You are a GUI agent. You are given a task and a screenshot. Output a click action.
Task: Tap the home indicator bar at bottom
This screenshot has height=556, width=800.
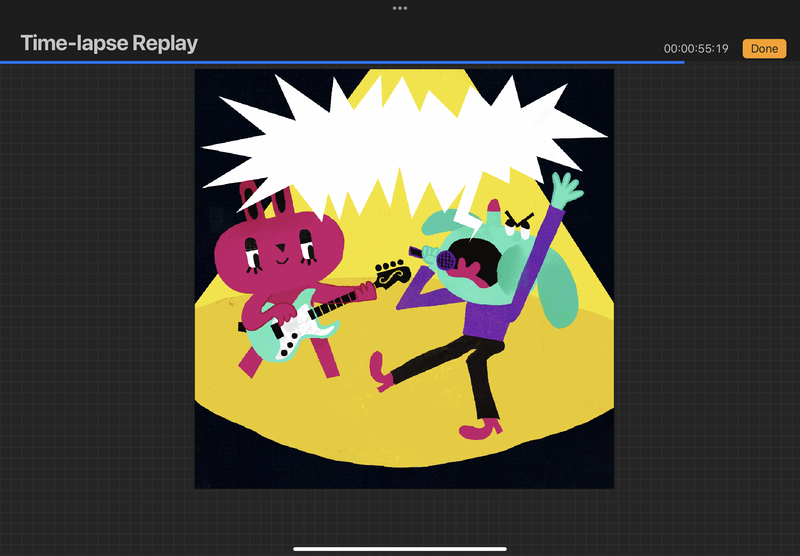(x=400, y=548)
